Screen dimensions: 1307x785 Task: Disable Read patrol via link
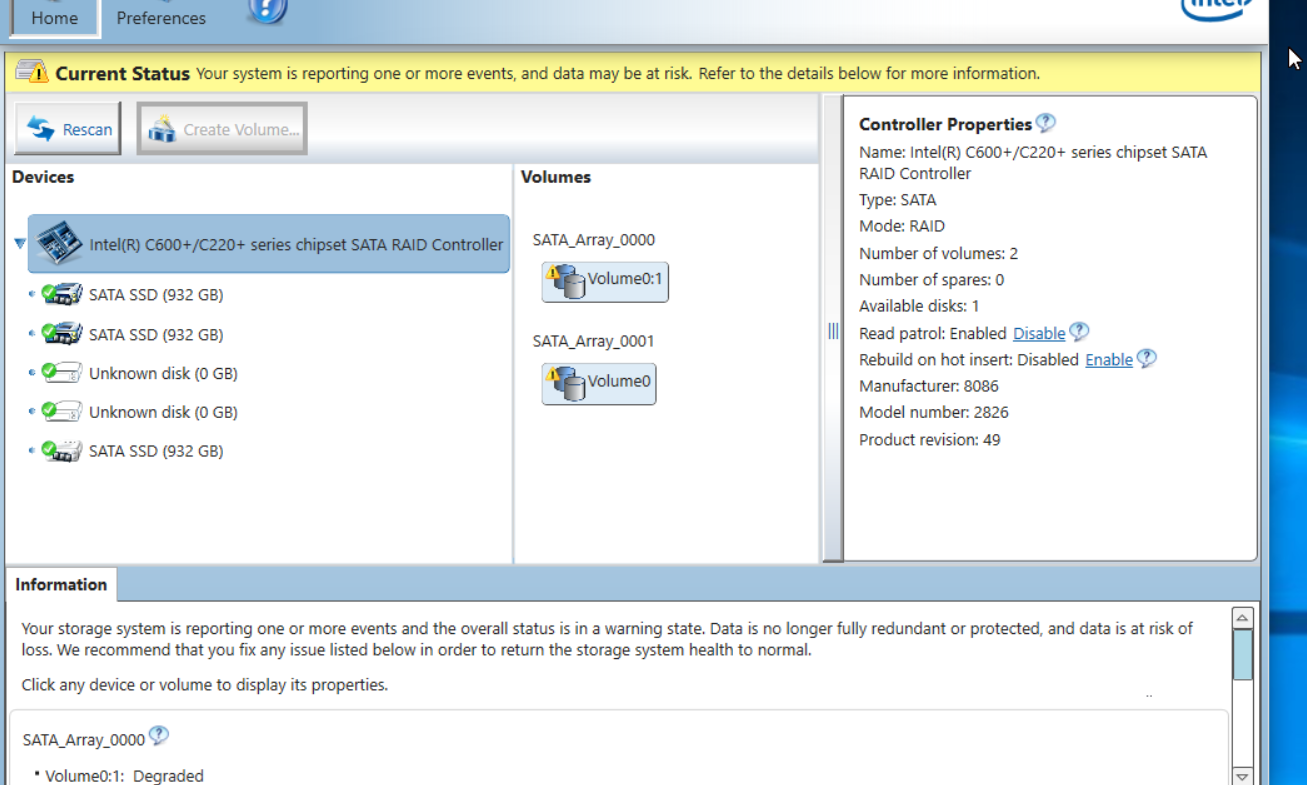[1039, 333]
